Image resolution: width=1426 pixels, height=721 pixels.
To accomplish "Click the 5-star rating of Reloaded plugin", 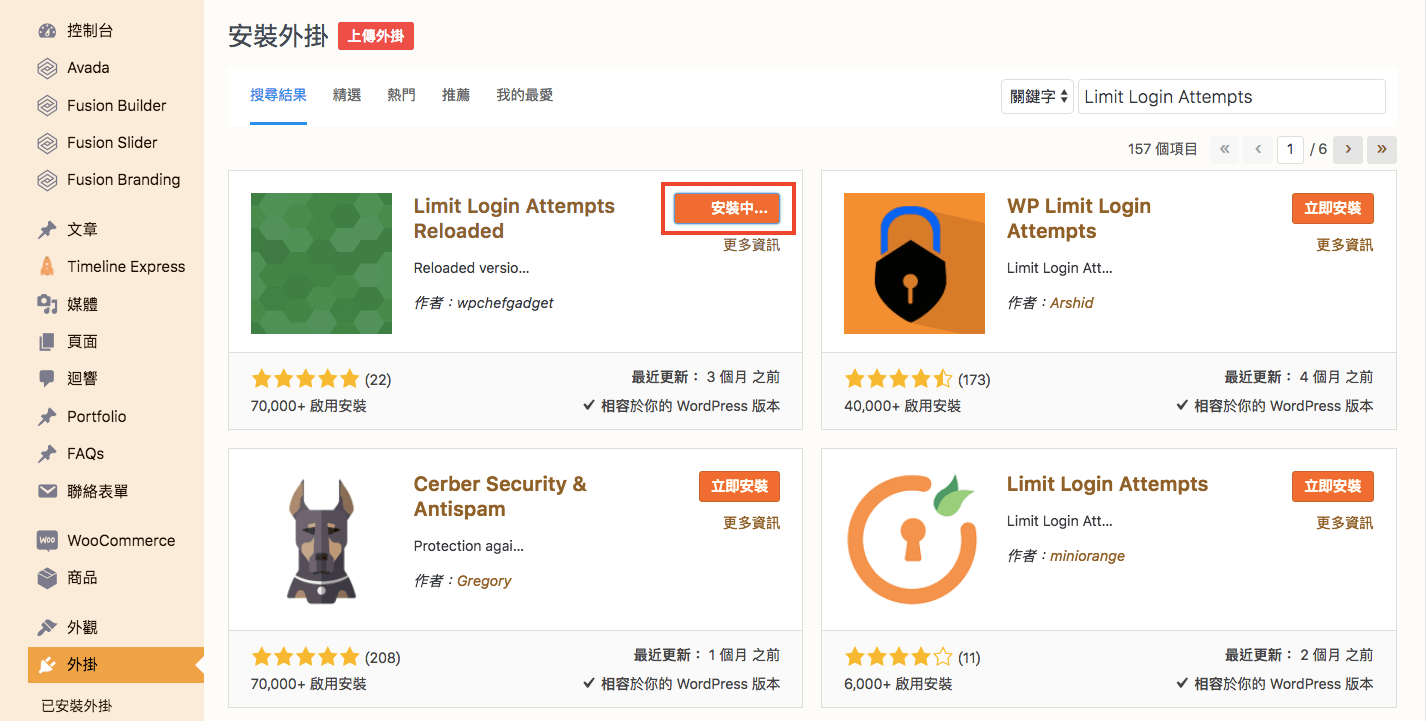I will tap(305, 379).
